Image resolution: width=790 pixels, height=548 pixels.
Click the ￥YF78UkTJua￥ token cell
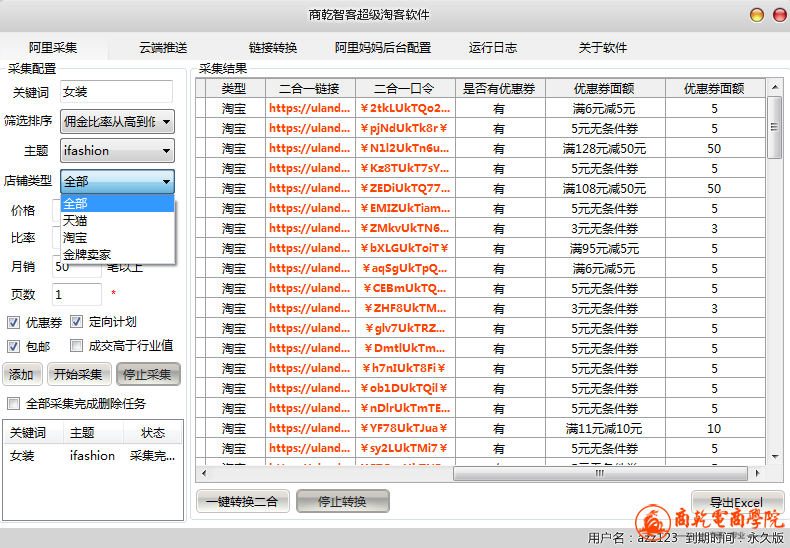[405, 429]
